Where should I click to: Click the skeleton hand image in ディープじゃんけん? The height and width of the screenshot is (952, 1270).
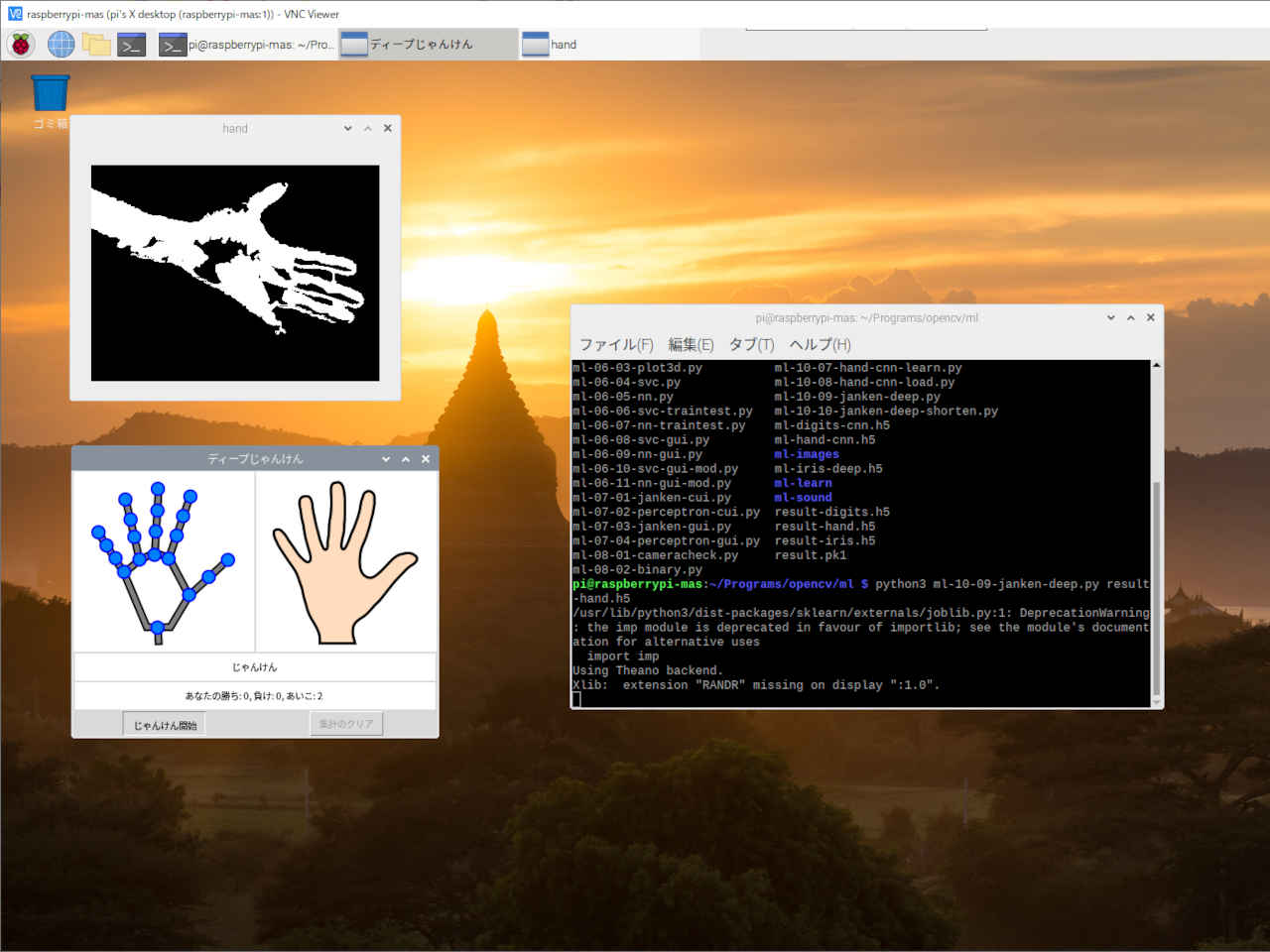[164, 562]
